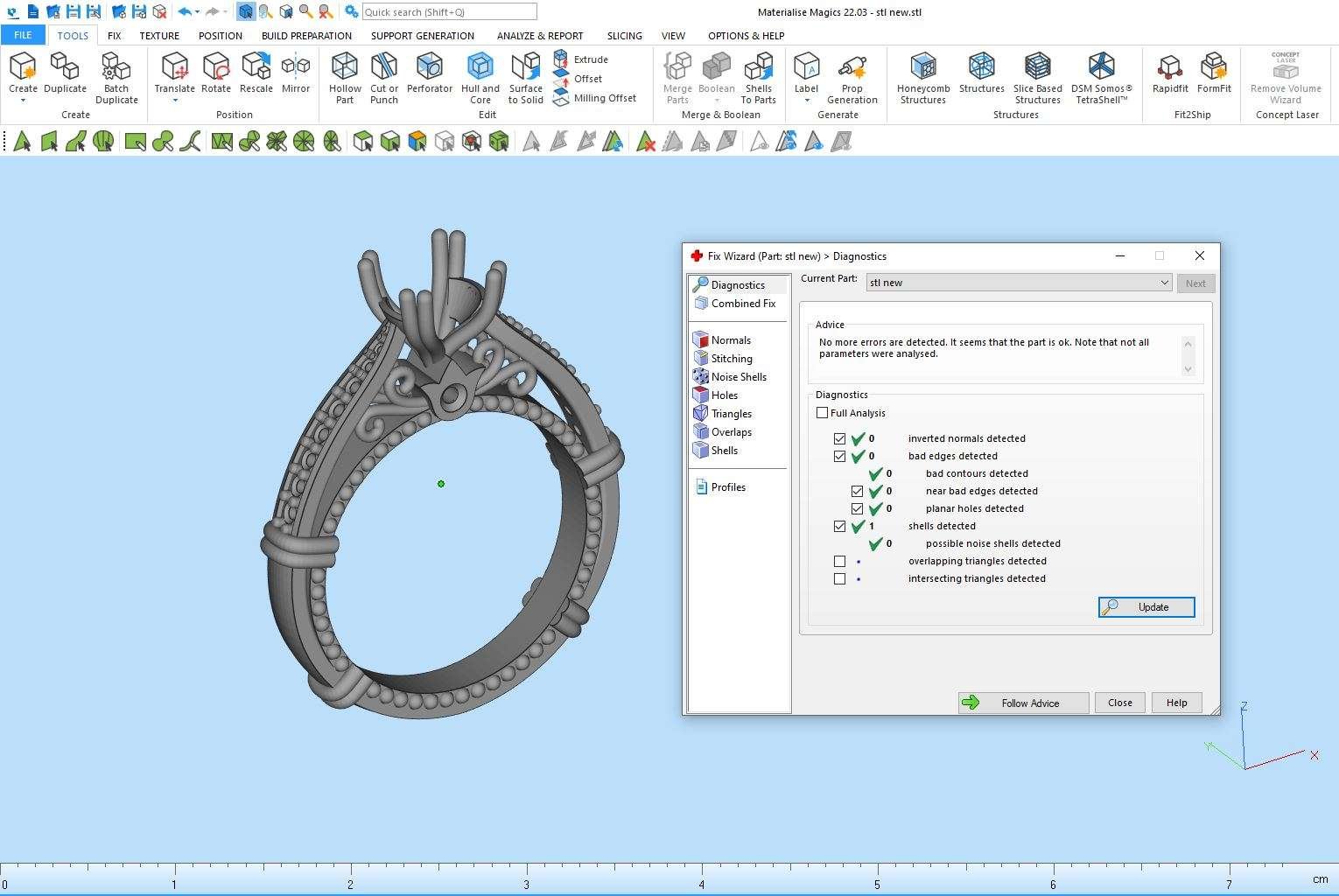
Task: Open the Current Part dropdown
Action: pyautogui.click(x=1164, y=283)
